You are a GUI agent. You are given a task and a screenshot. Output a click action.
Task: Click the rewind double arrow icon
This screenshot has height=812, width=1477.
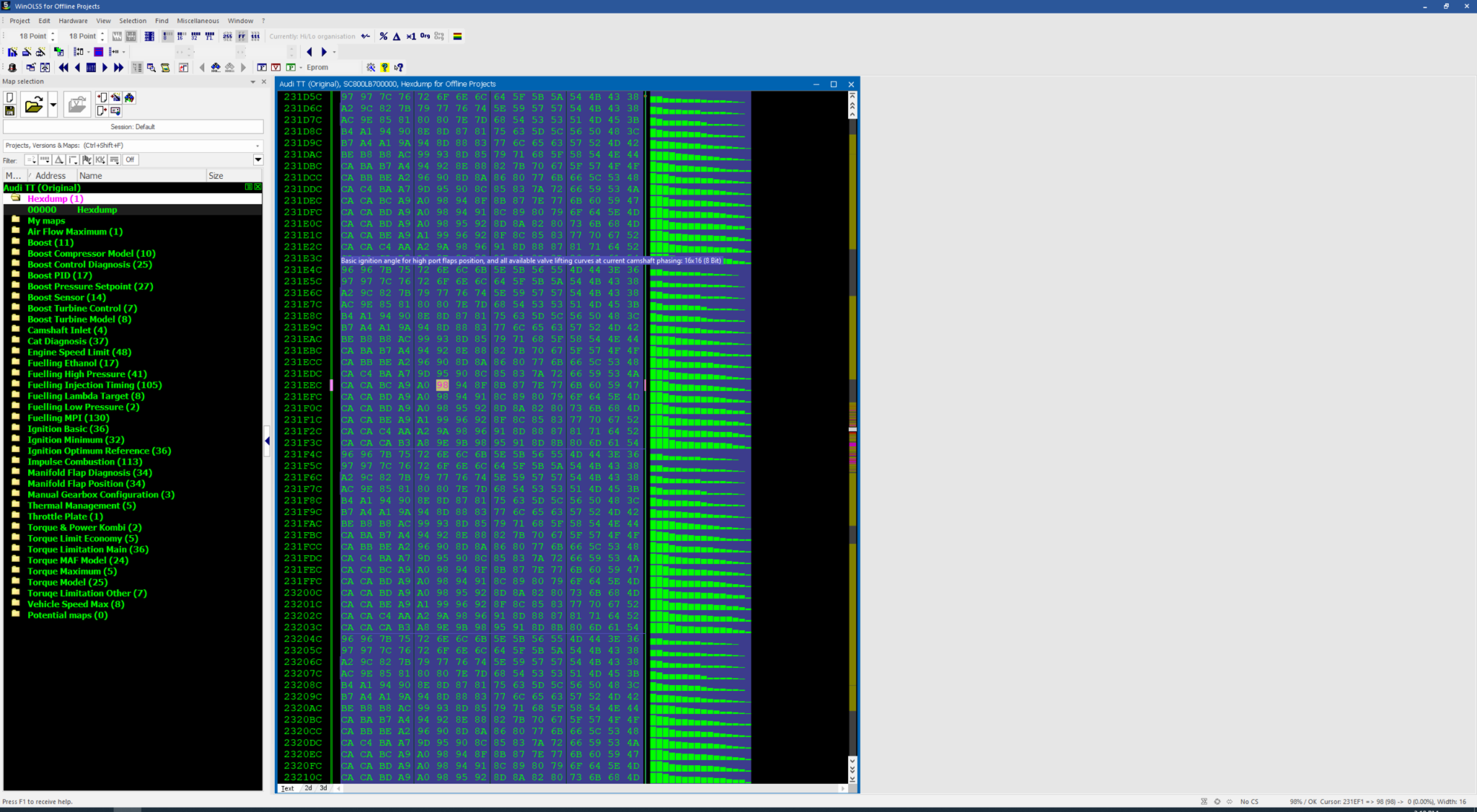click(63, 68)
